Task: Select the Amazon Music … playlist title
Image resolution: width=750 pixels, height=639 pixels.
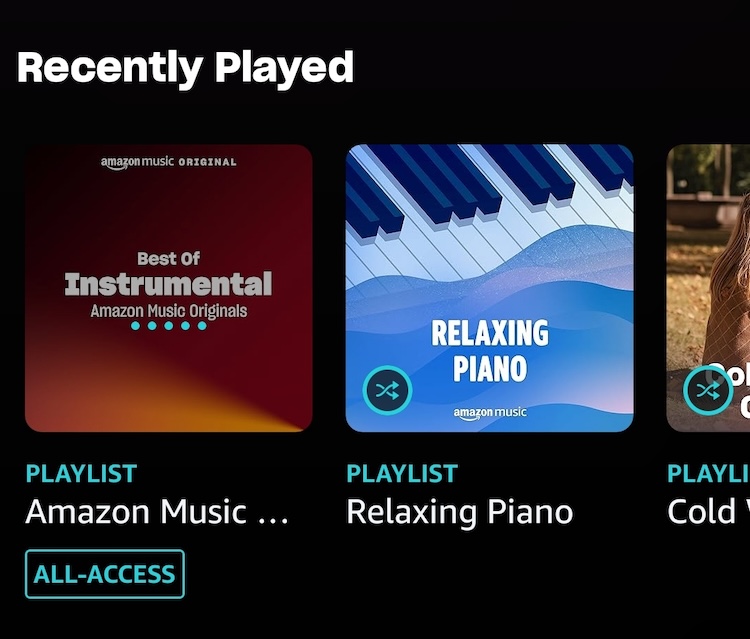Action: [157, 512]
